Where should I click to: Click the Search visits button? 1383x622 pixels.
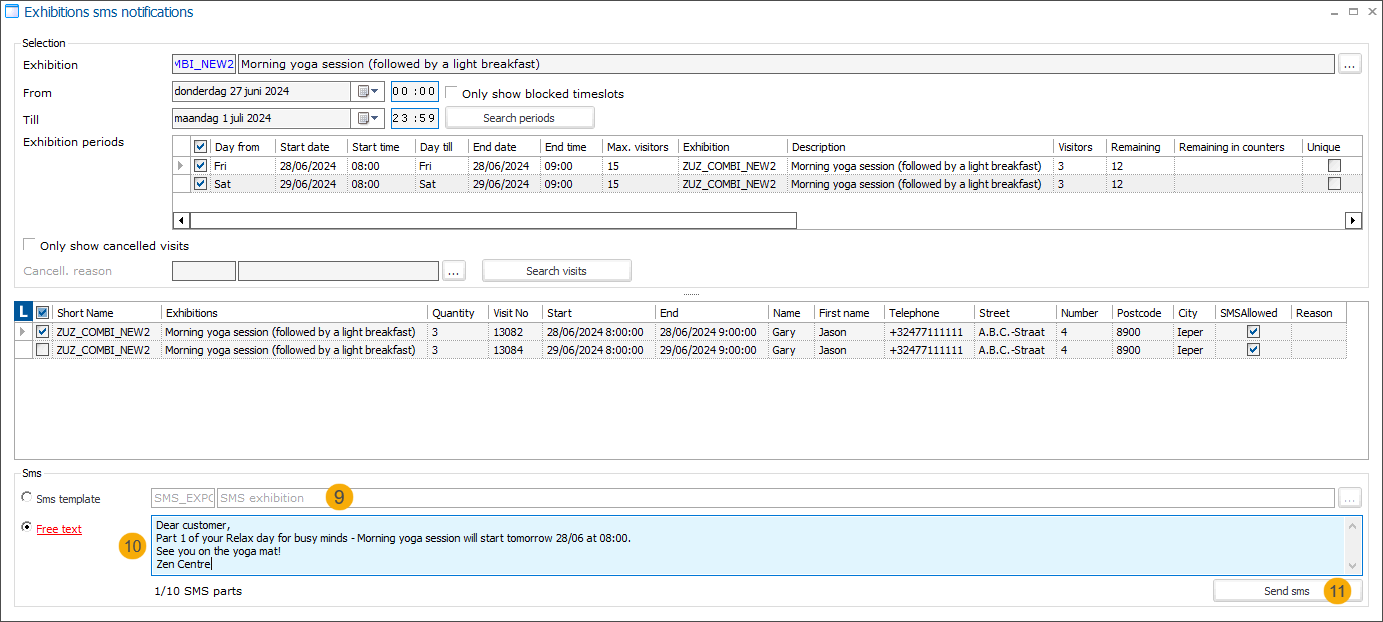click(x=556, y=270)
